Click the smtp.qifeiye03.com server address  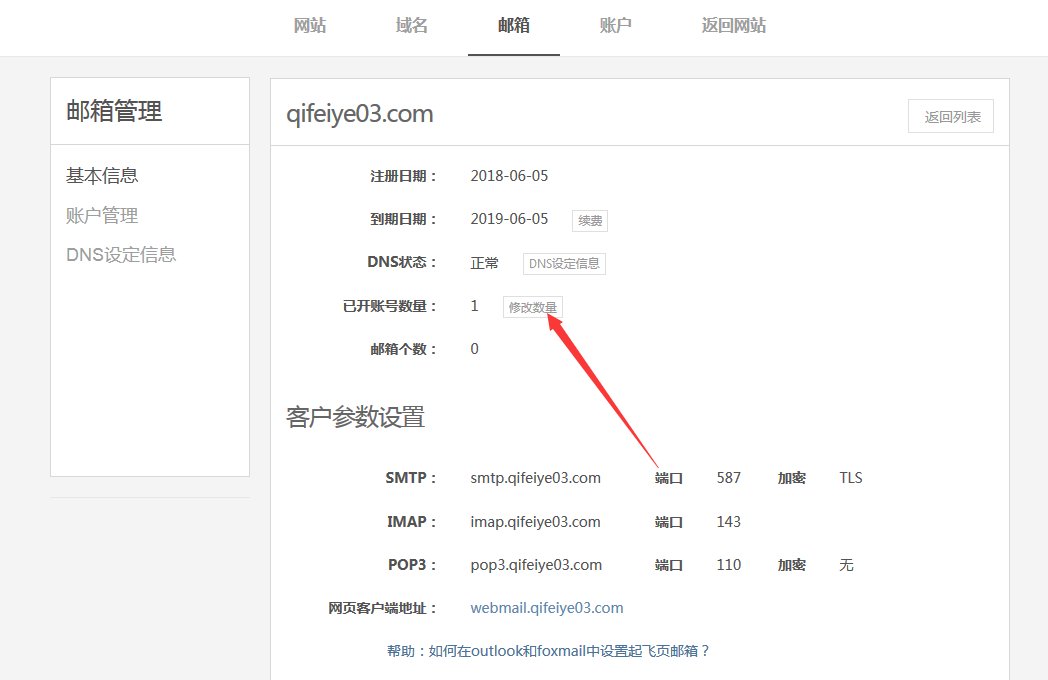pyautogui.click(x=535, y=478)
